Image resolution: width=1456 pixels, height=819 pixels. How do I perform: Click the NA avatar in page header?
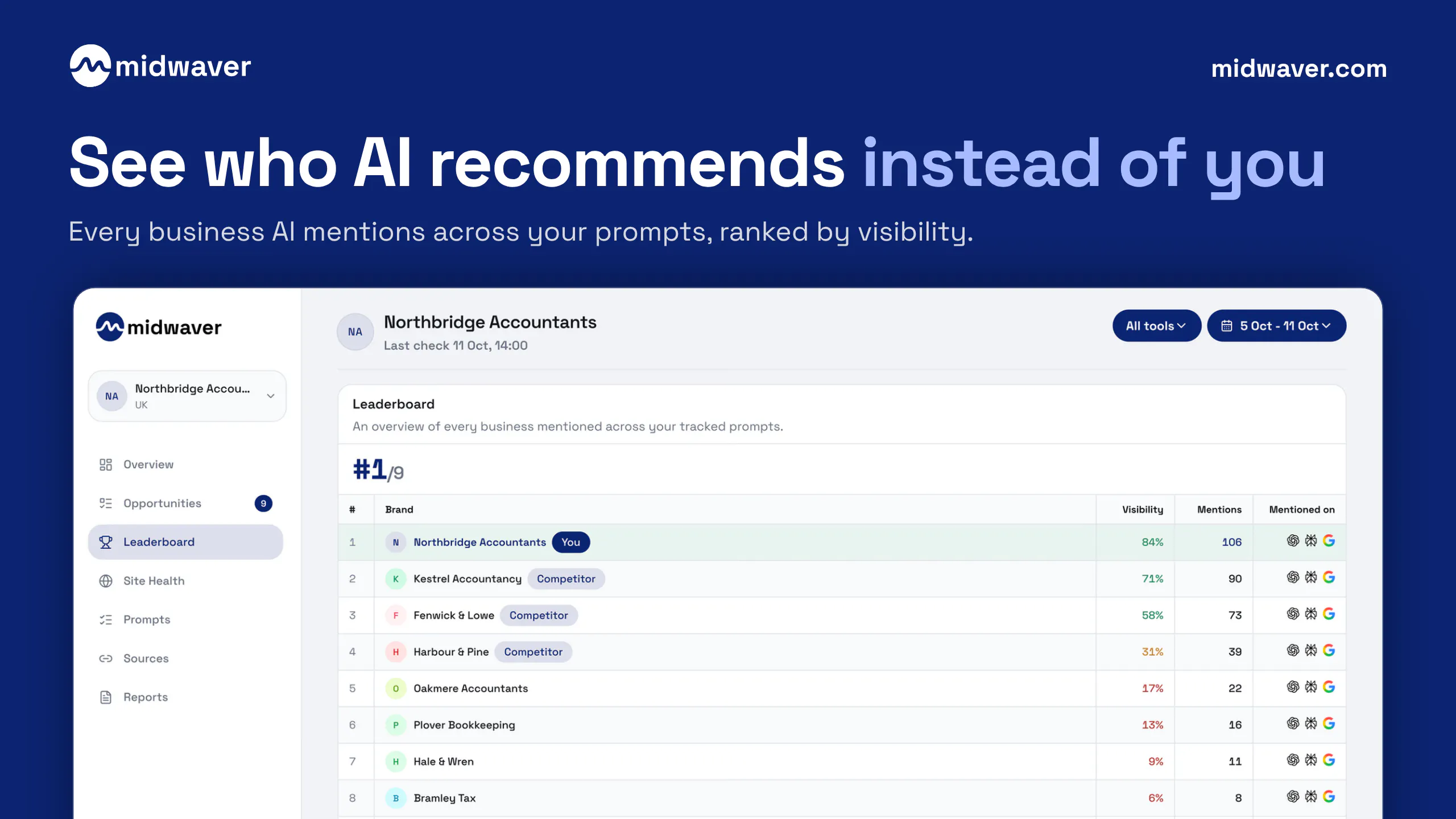point(355,332)
